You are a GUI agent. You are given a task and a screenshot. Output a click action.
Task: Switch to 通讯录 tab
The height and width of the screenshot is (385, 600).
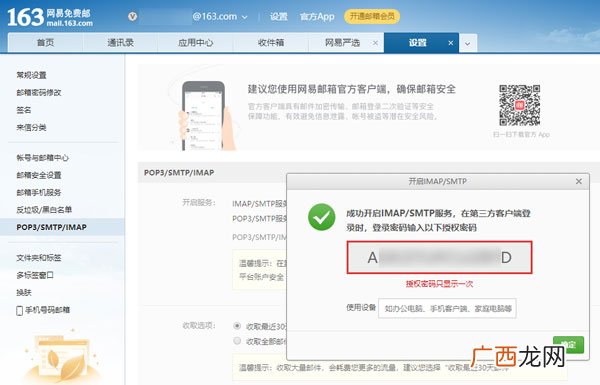[121, 42]
